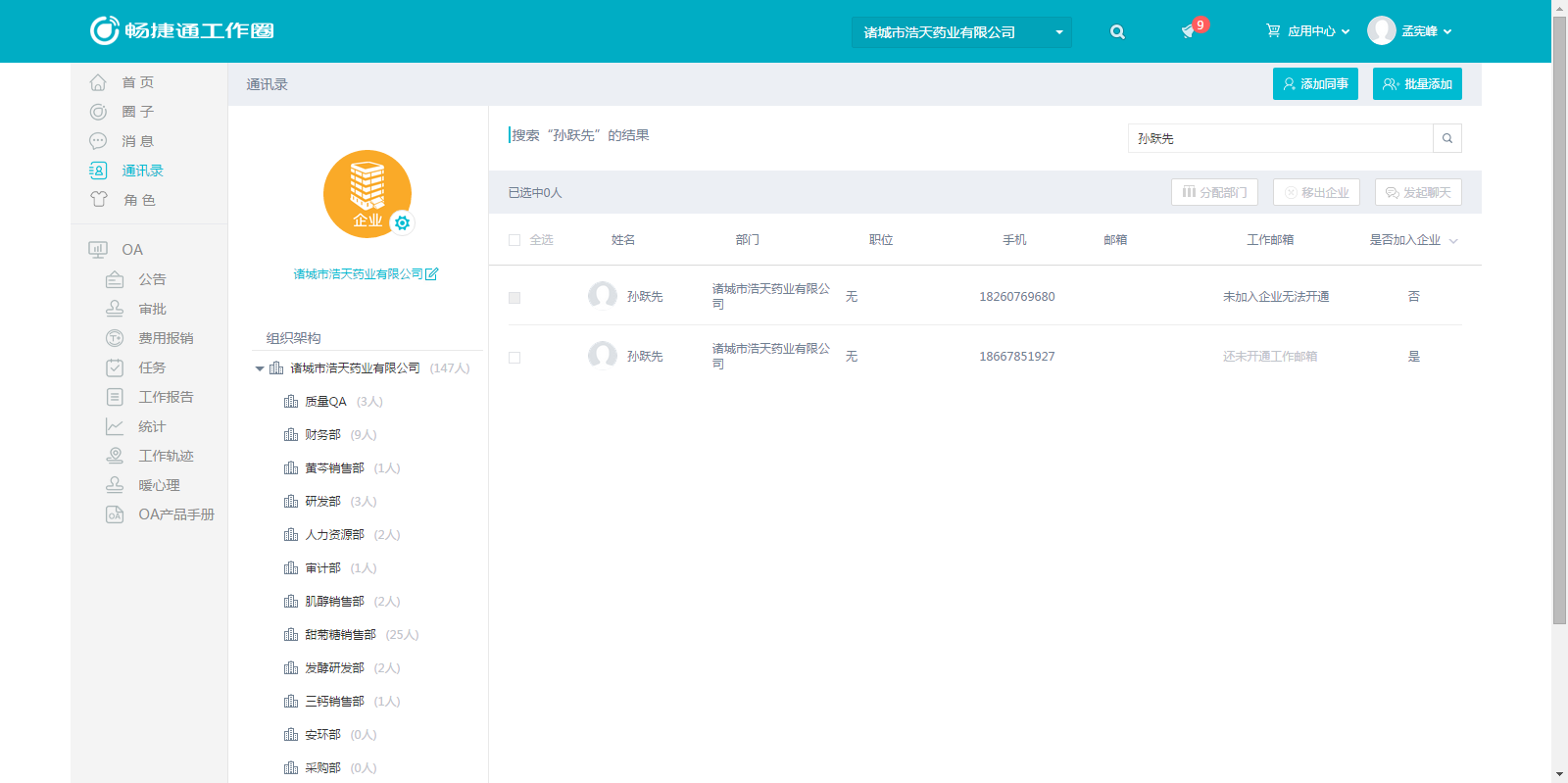This screenshot has width=1568, height=783.
Task: Open the 首页 home menu item
Action: [137, 82]
